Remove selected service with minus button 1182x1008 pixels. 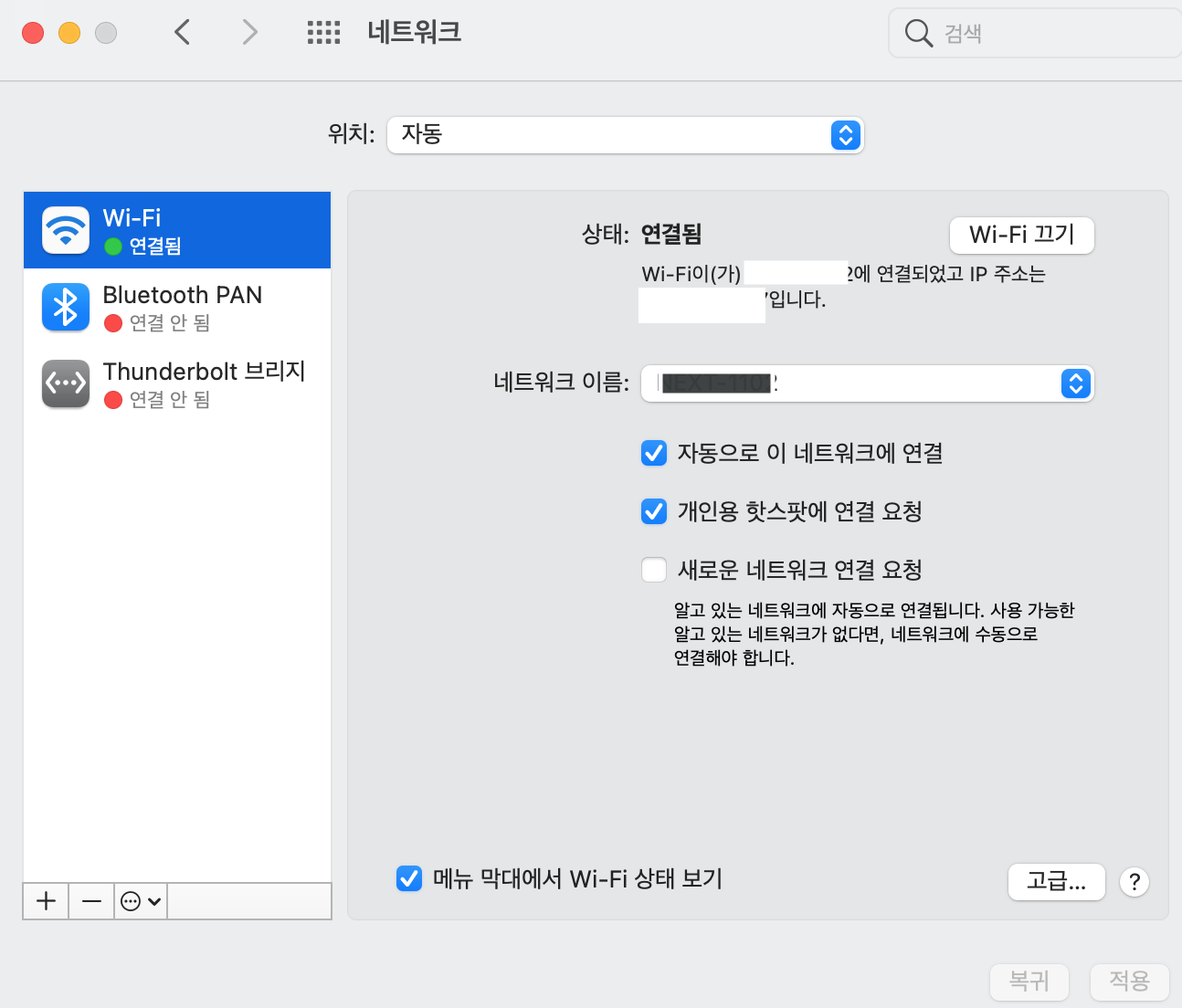[91, 901]
